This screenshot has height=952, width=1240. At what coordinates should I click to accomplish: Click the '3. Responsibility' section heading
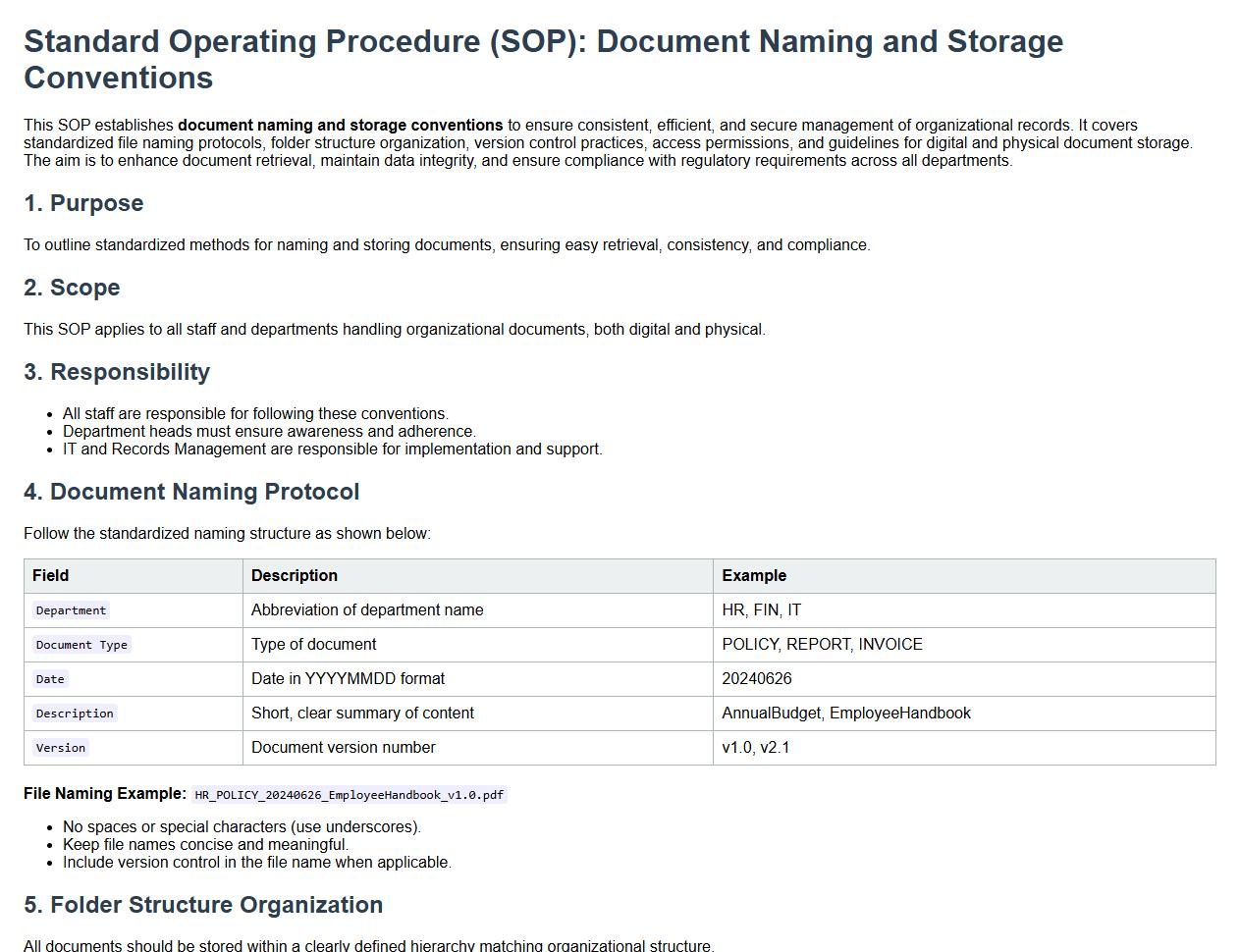point(117,372)
